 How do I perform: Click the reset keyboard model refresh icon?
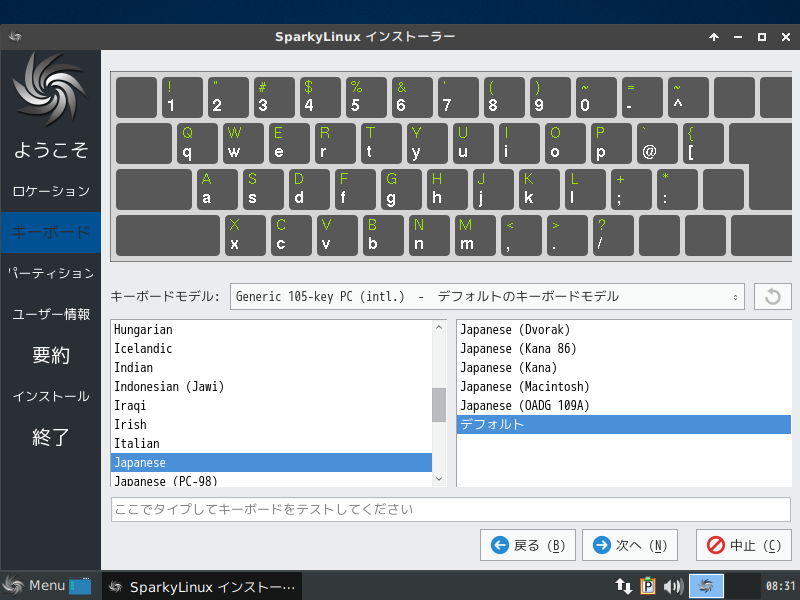pos(772,296)
